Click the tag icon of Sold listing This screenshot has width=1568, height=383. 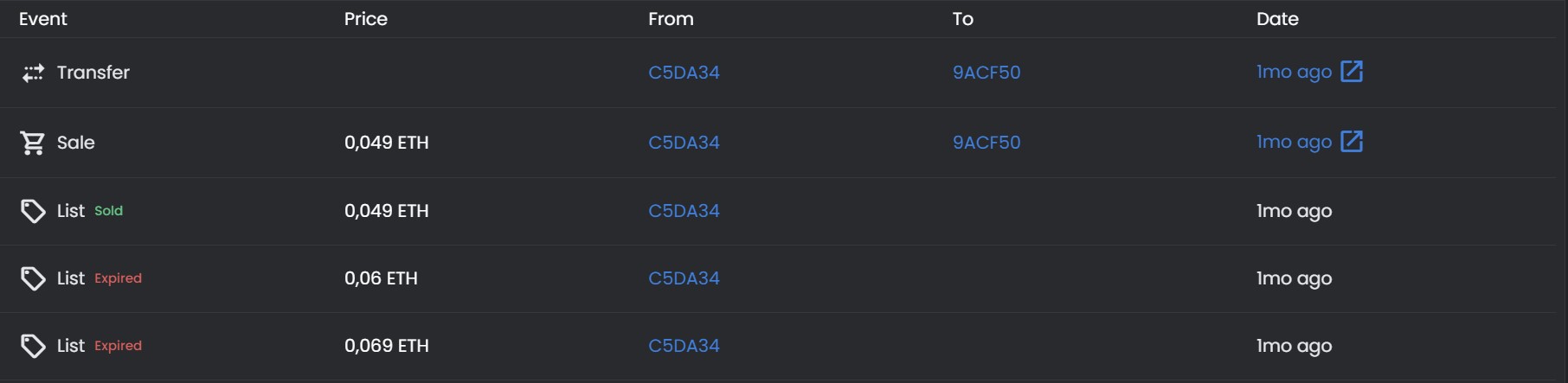(x=33, y=211)
